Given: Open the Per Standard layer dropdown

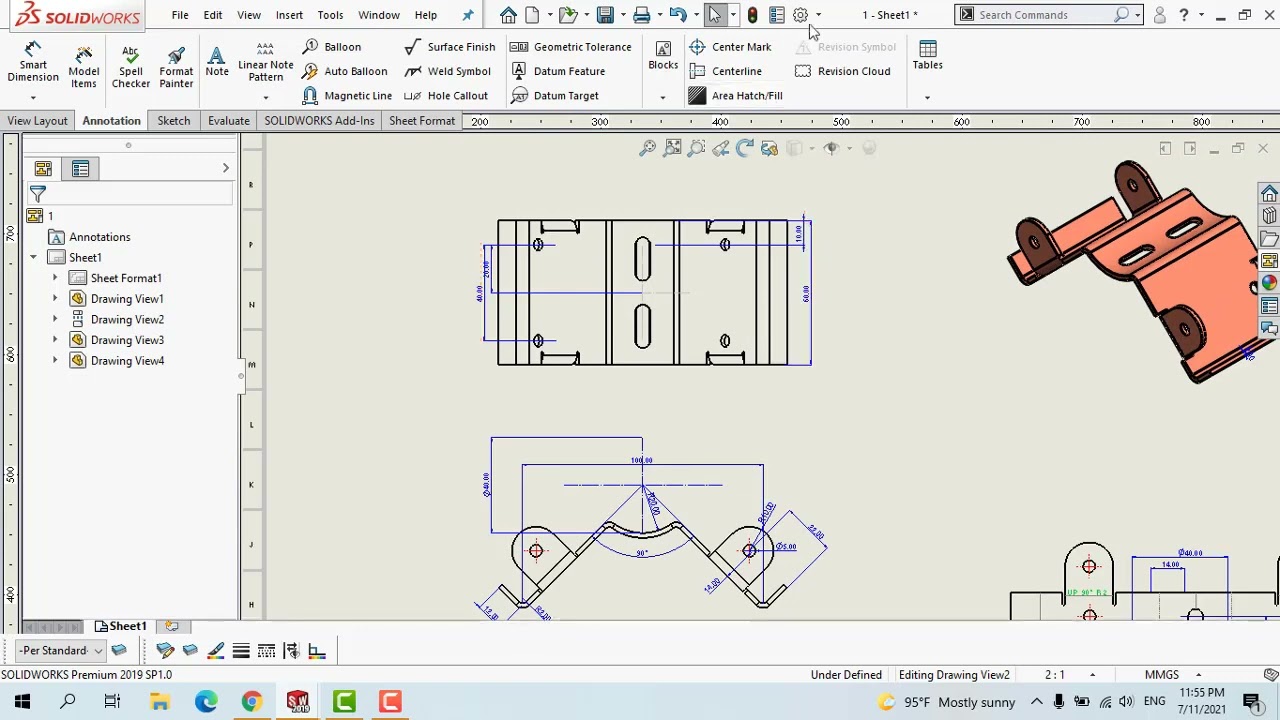Looking at the screenshot, I should click(x=62, y=651).
